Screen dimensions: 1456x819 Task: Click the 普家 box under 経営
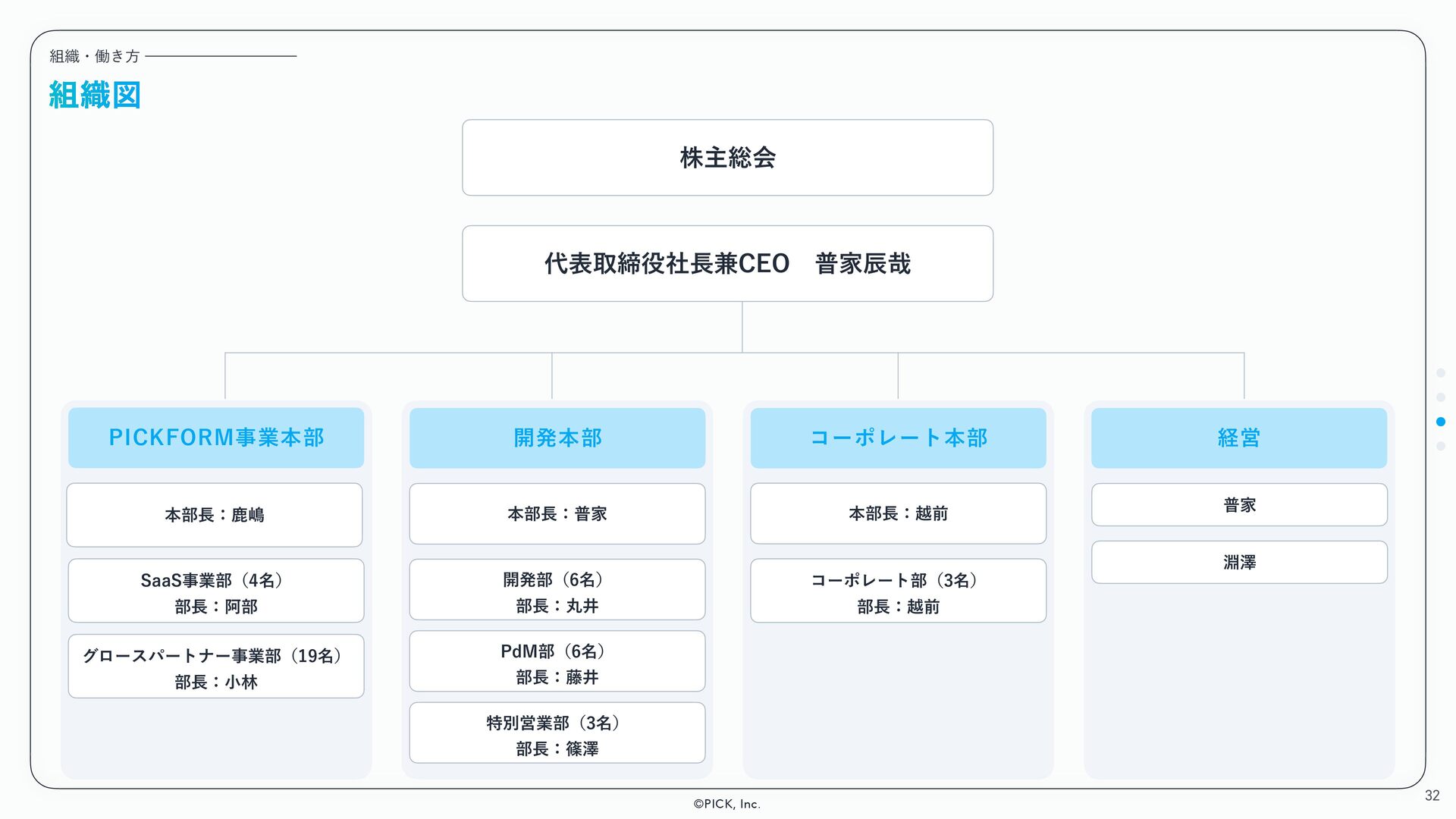tap(1239, 505)
